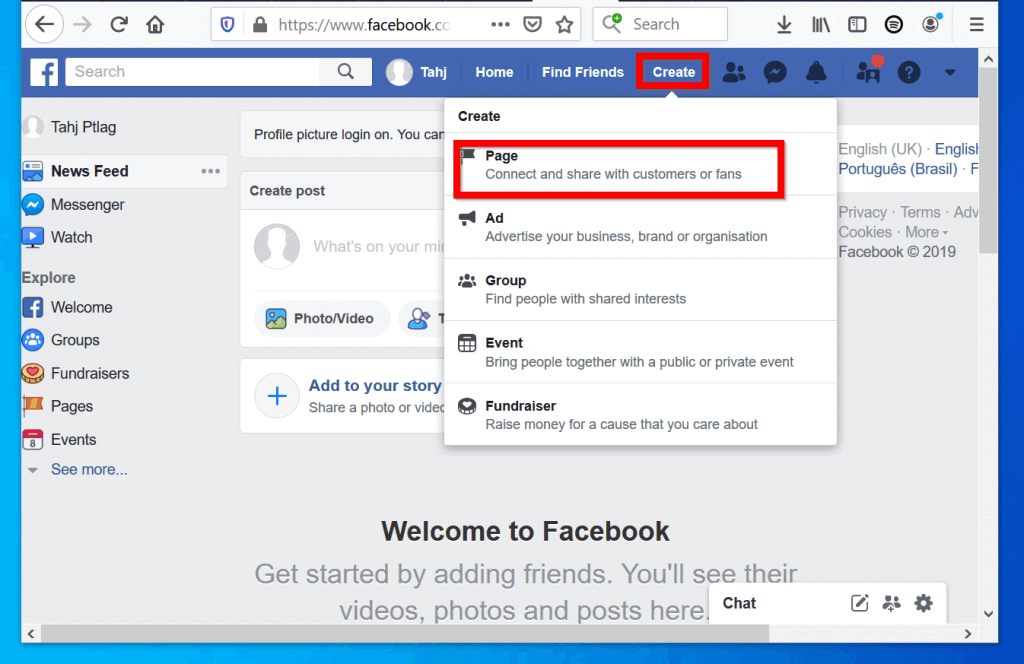Open Chat settings gear
This screenshot has width=1024, height=664.
click(923, 603)
